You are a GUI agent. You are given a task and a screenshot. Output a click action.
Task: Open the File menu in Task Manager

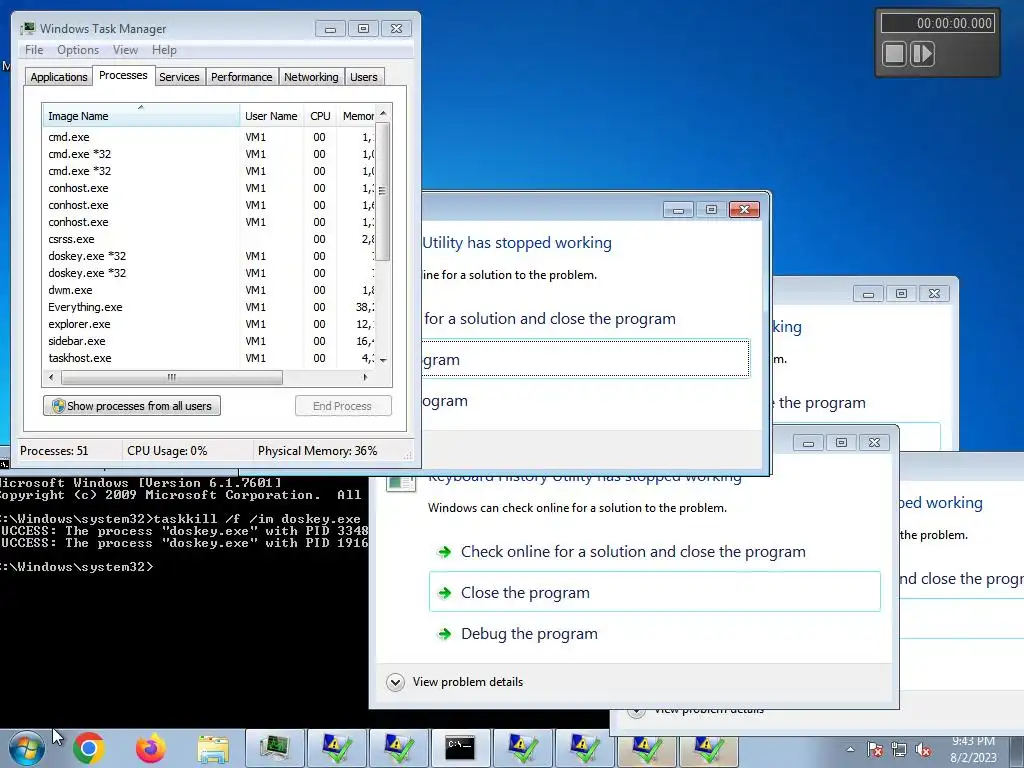pos(34,50)
